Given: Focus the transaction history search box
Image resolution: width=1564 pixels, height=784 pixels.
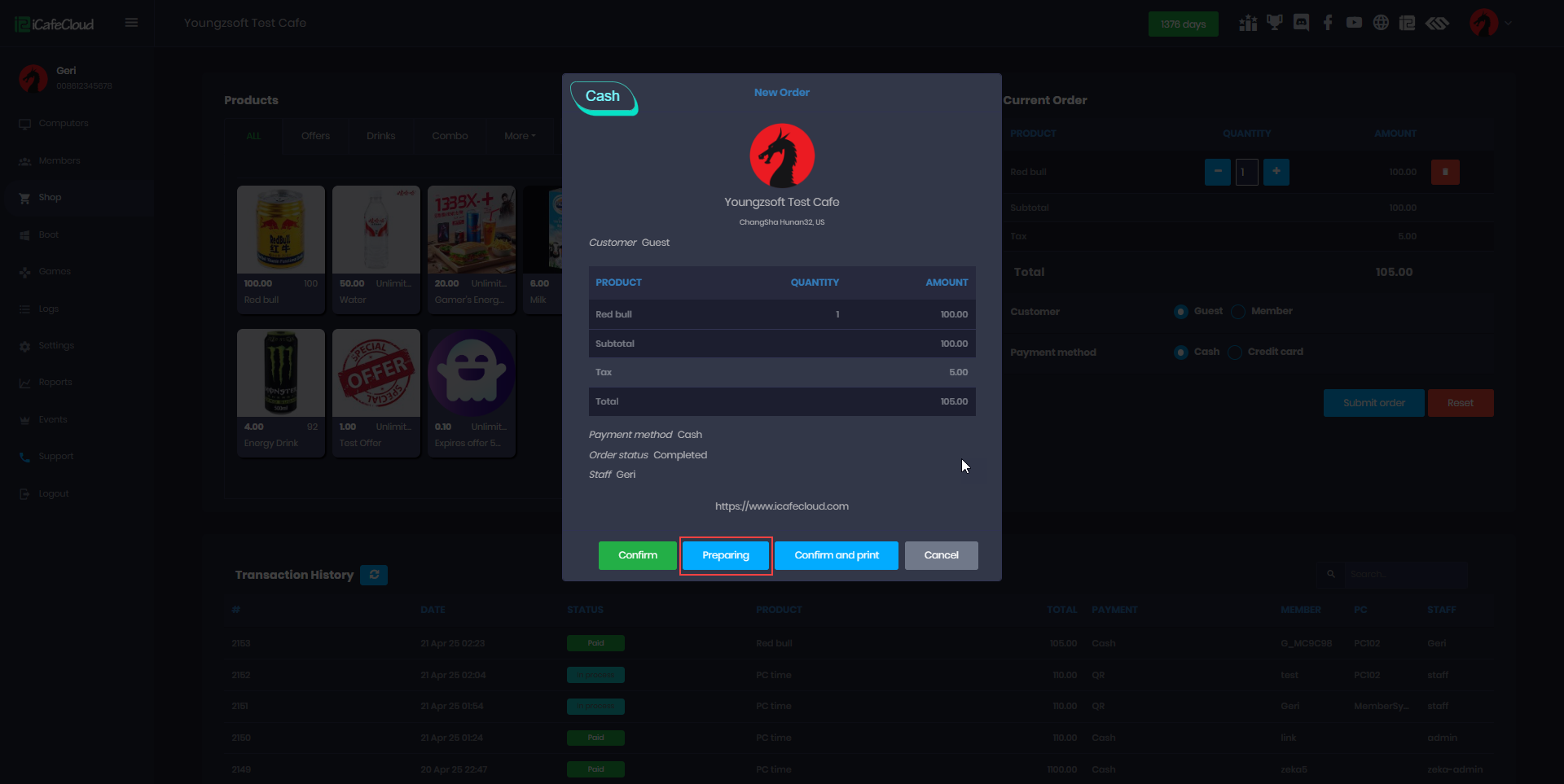Looking at the screenshot, I should tap(1406, 574).
